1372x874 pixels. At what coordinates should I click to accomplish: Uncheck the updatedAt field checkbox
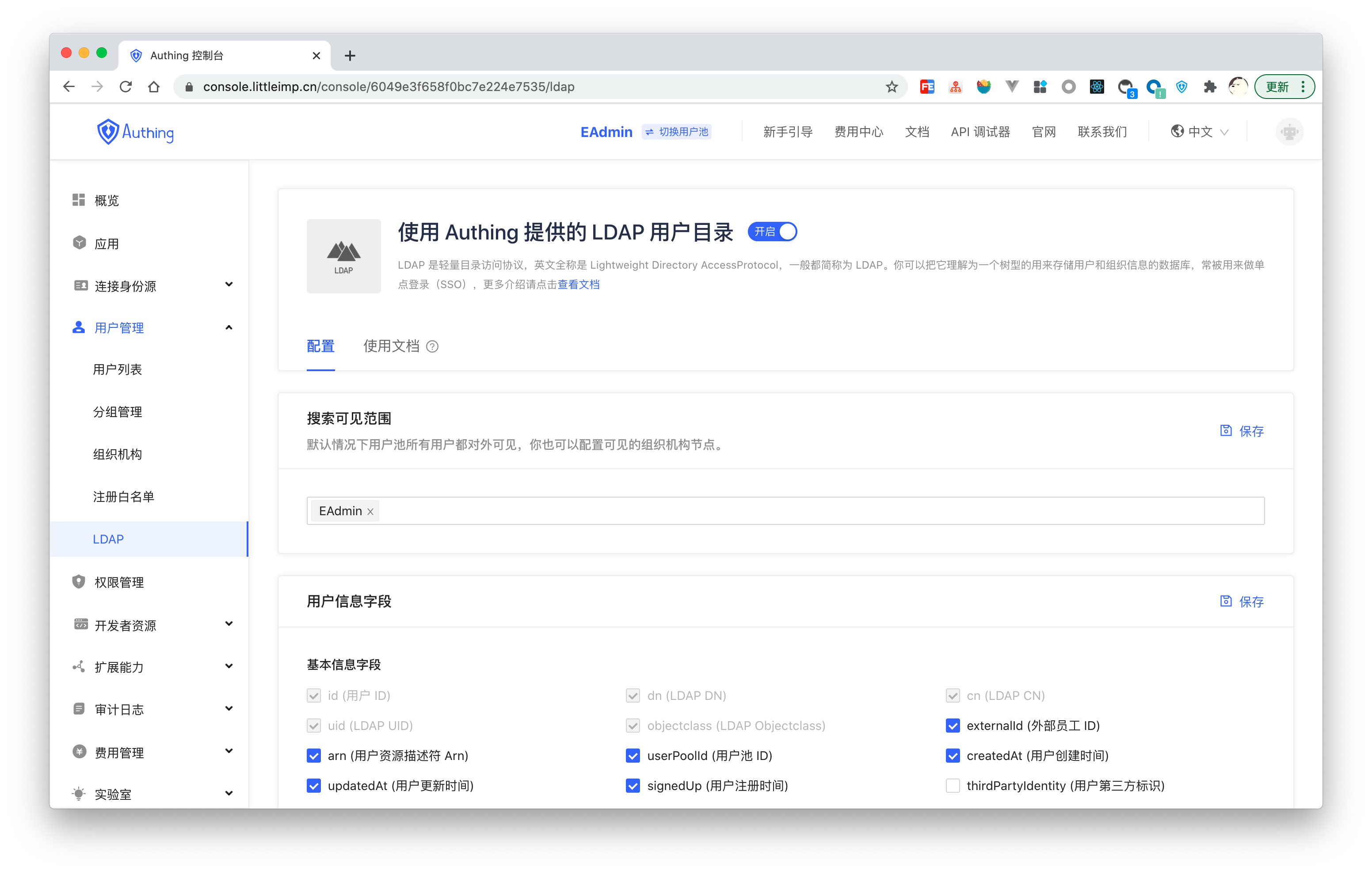point(314,786)
